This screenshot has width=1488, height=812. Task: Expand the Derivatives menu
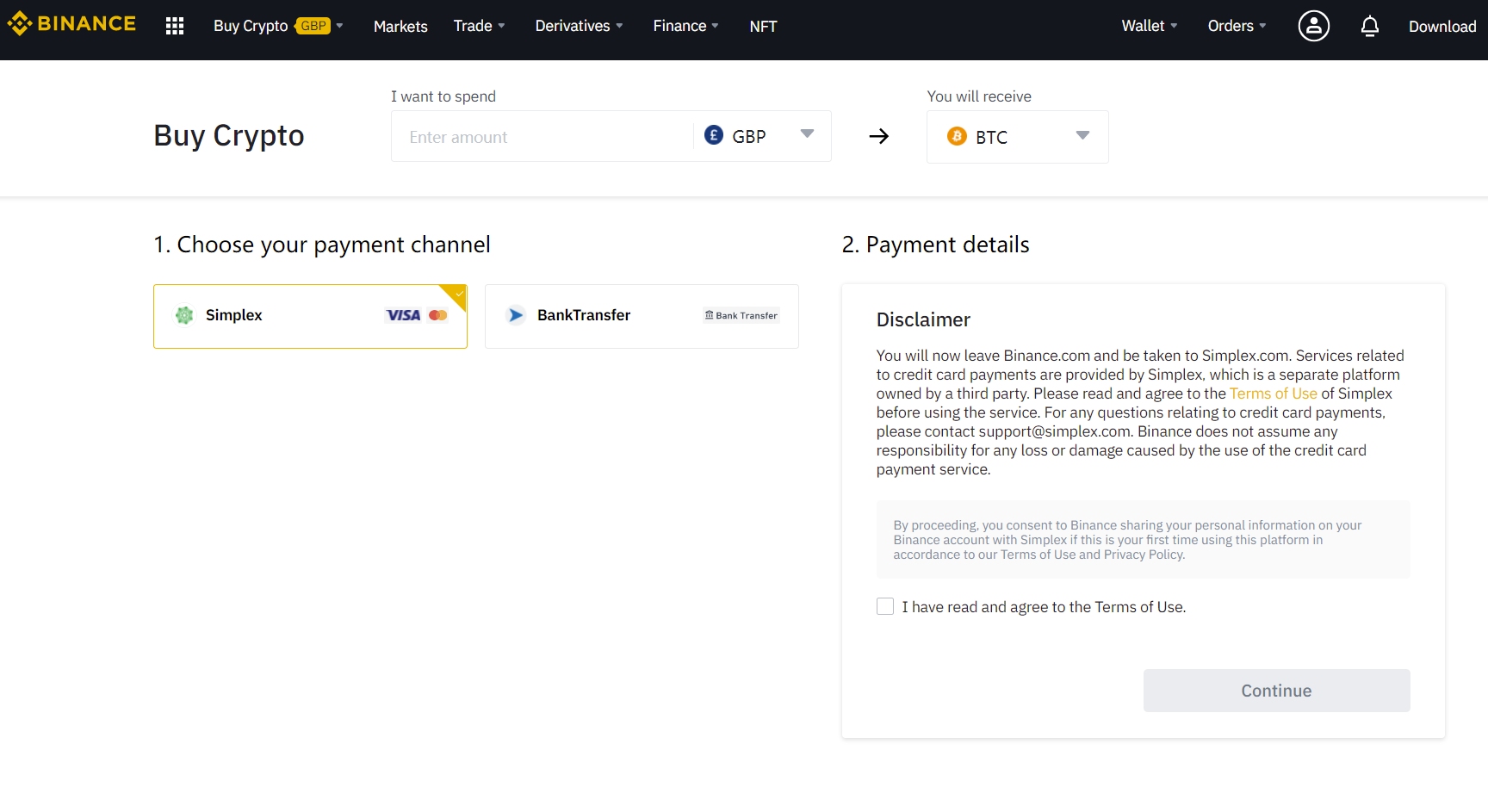579,26
